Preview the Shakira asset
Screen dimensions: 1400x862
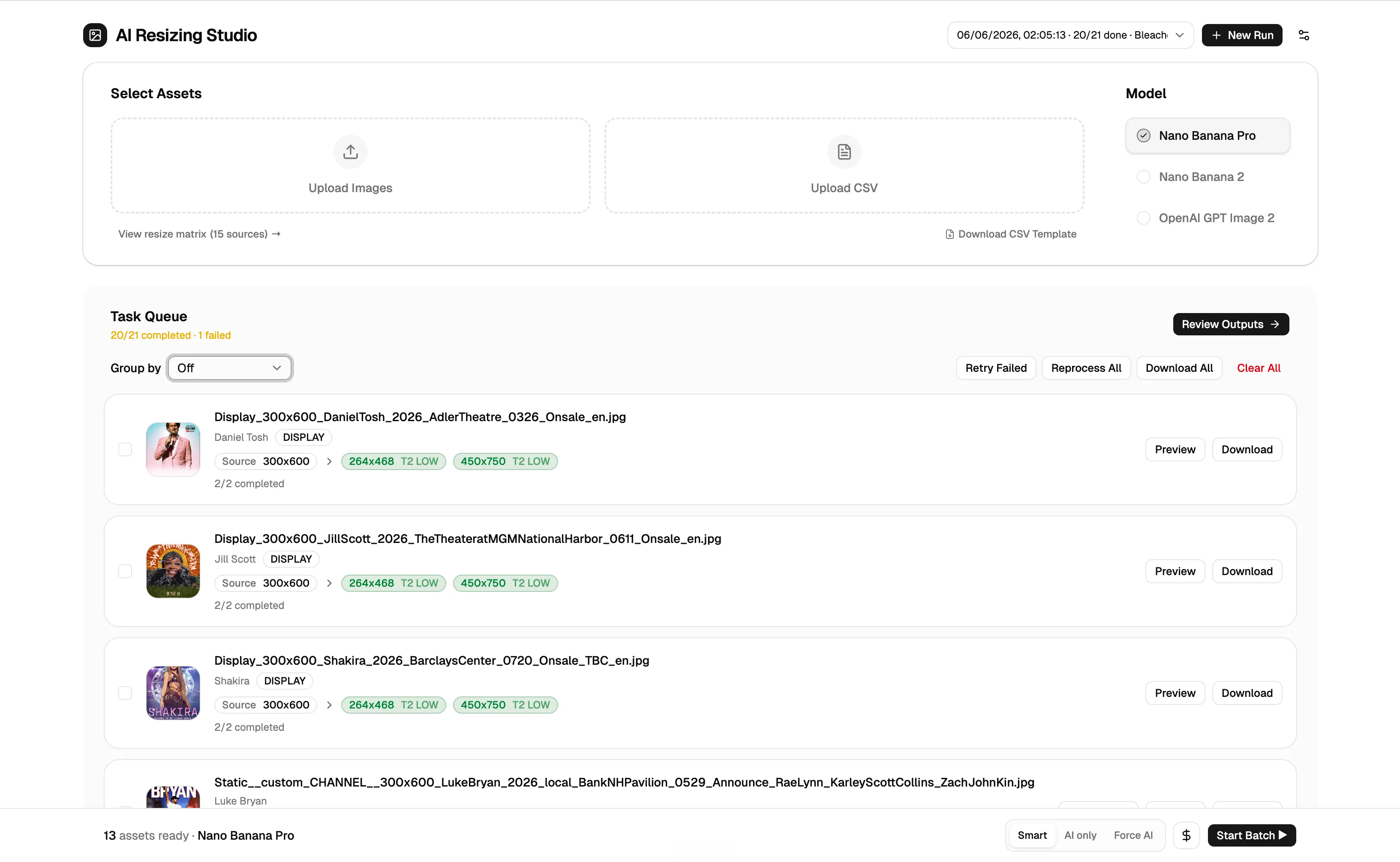[x=1175, y=693]
